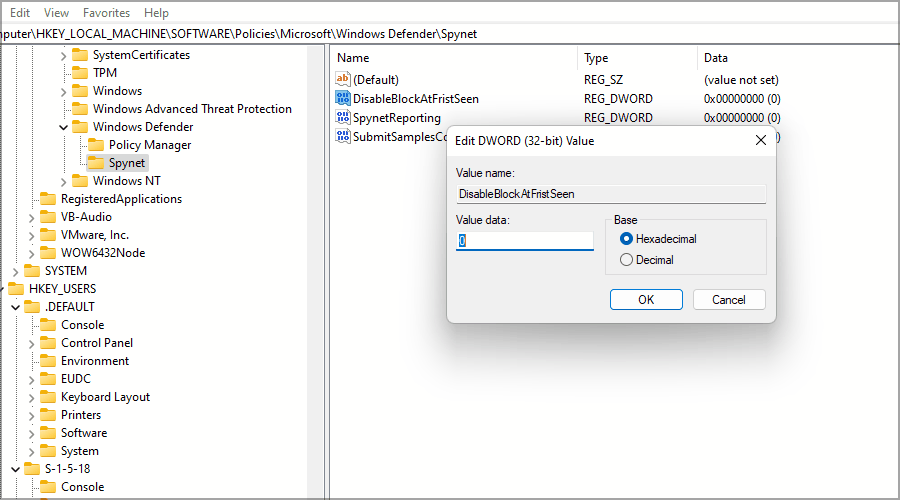Collapse the .DEFAULT key node

16,307
